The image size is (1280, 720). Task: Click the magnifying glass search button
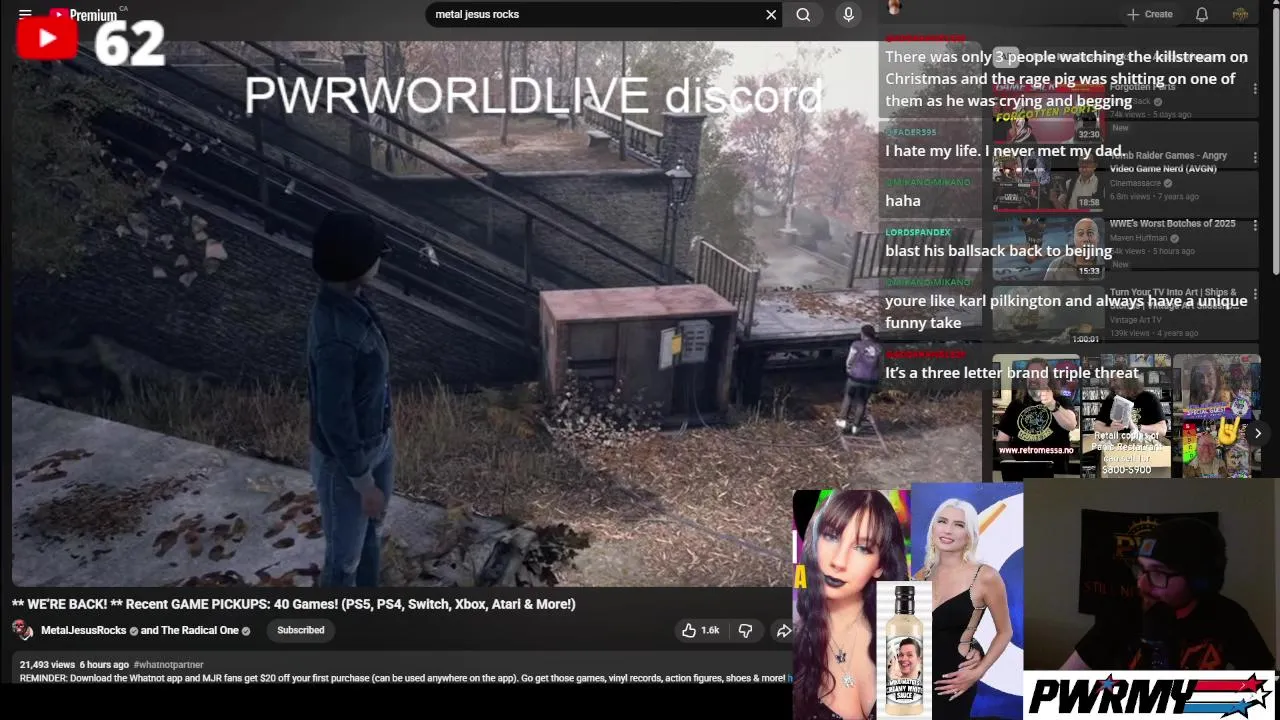coord(803,14)
